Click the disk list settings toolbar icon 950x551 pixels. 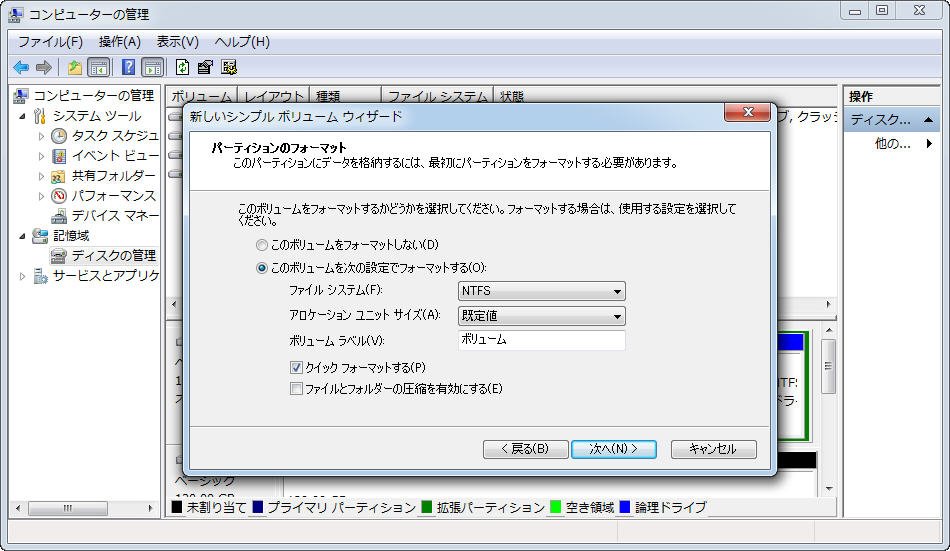[228, 67]
